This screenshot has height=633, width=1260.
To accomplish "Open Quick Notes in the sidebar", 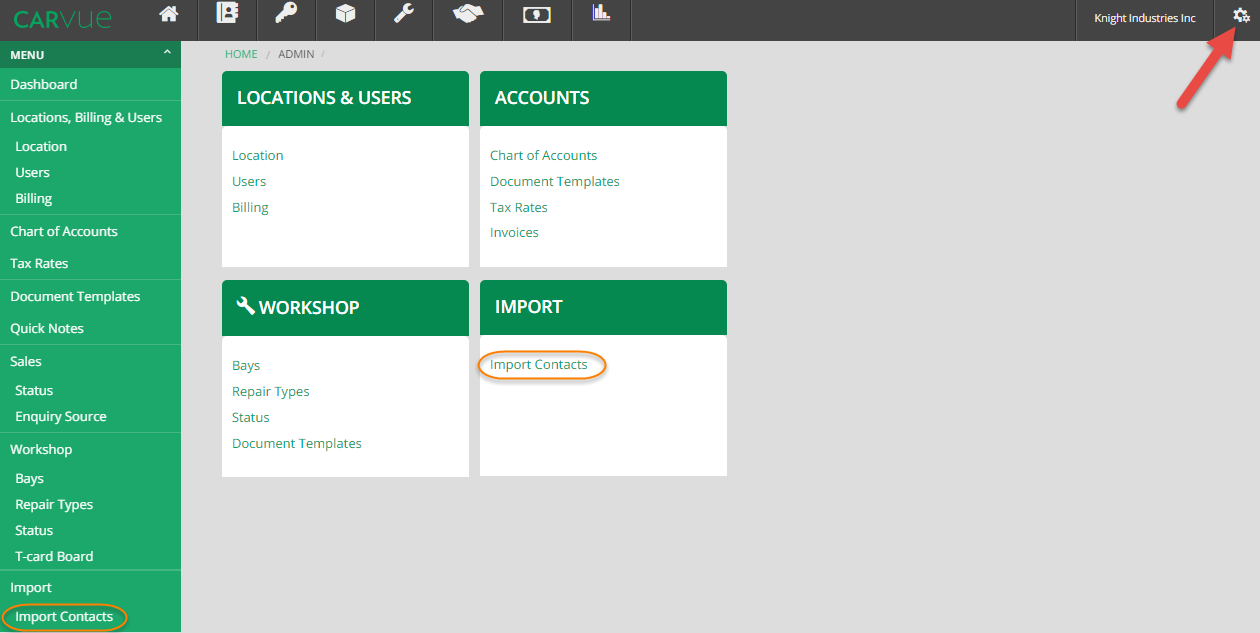I will (x=47, y=328).
